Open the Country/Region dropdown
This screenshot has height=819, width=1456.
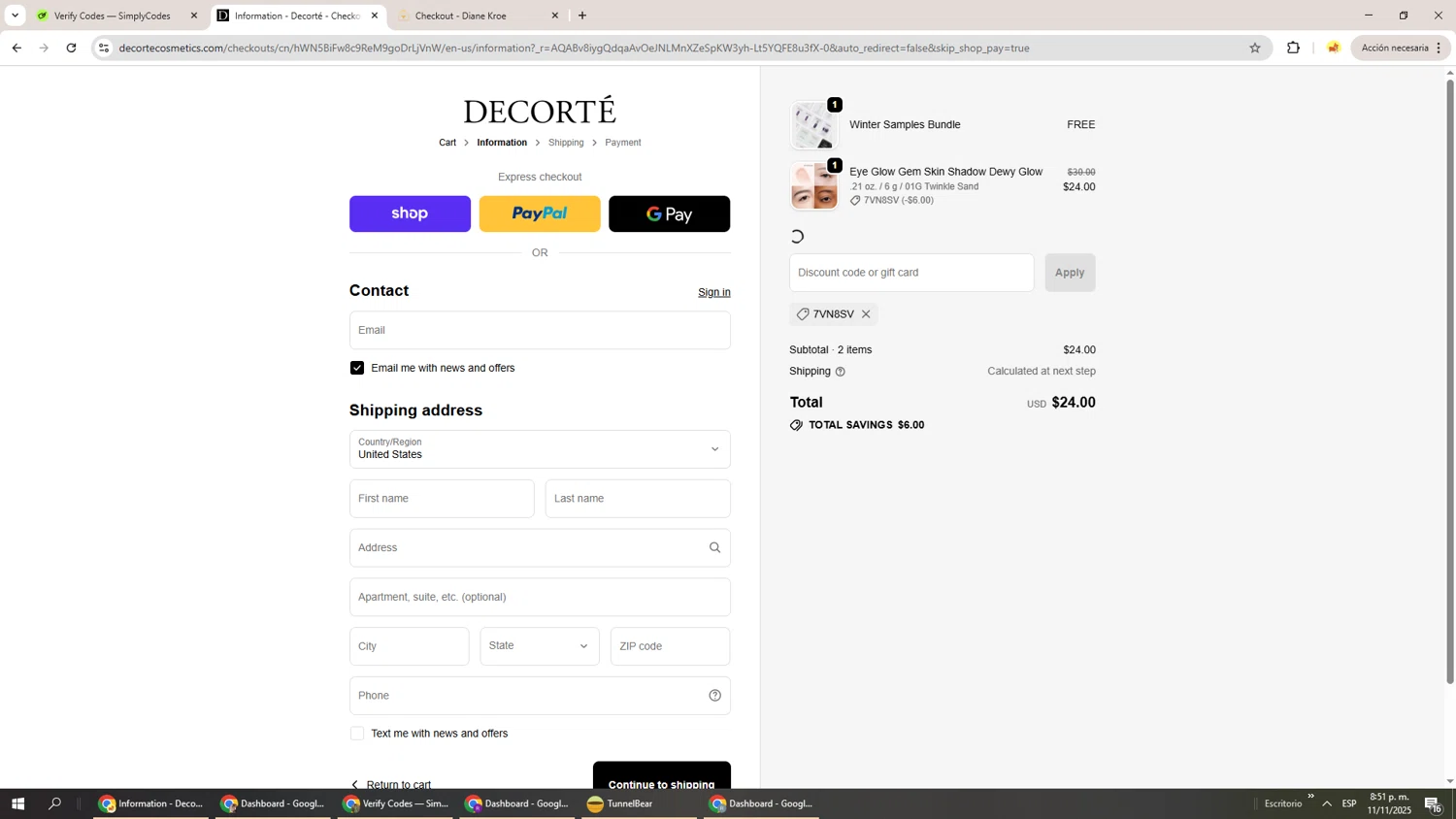pos(540,449)
